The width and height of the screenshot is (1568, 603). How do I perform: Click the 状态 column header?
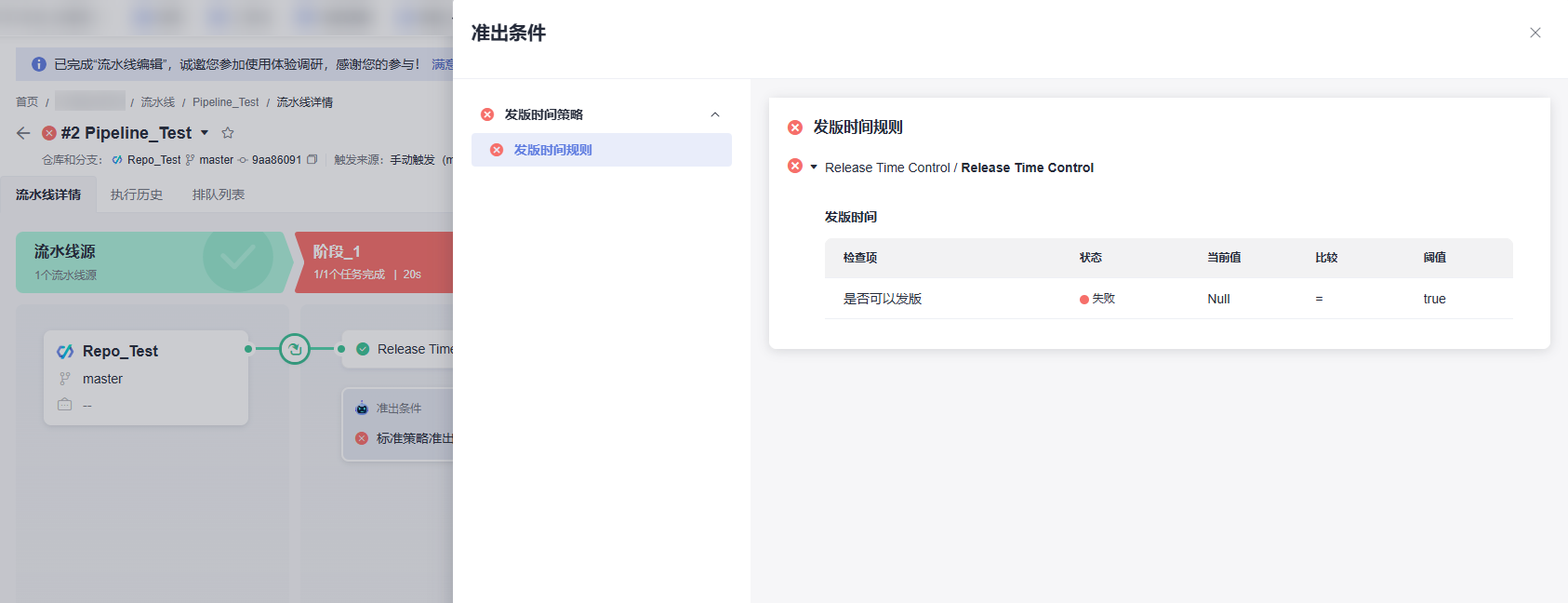1091,258
